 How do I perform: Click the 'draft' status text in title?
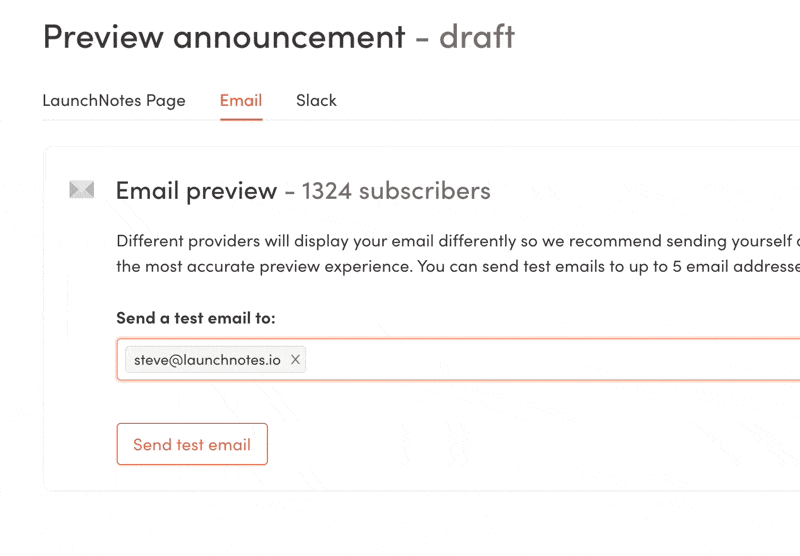pyautogui.click(x=477, y=37)
